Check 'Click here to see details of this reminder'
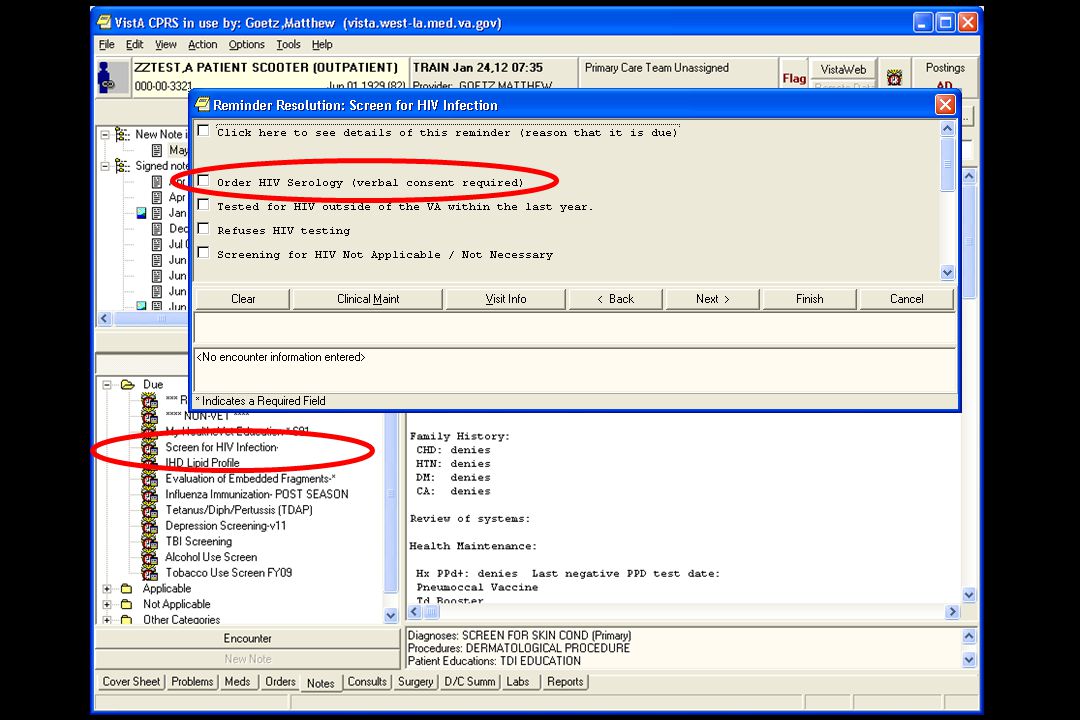Screen dimensions: 1080x720 tap(203, 131)
